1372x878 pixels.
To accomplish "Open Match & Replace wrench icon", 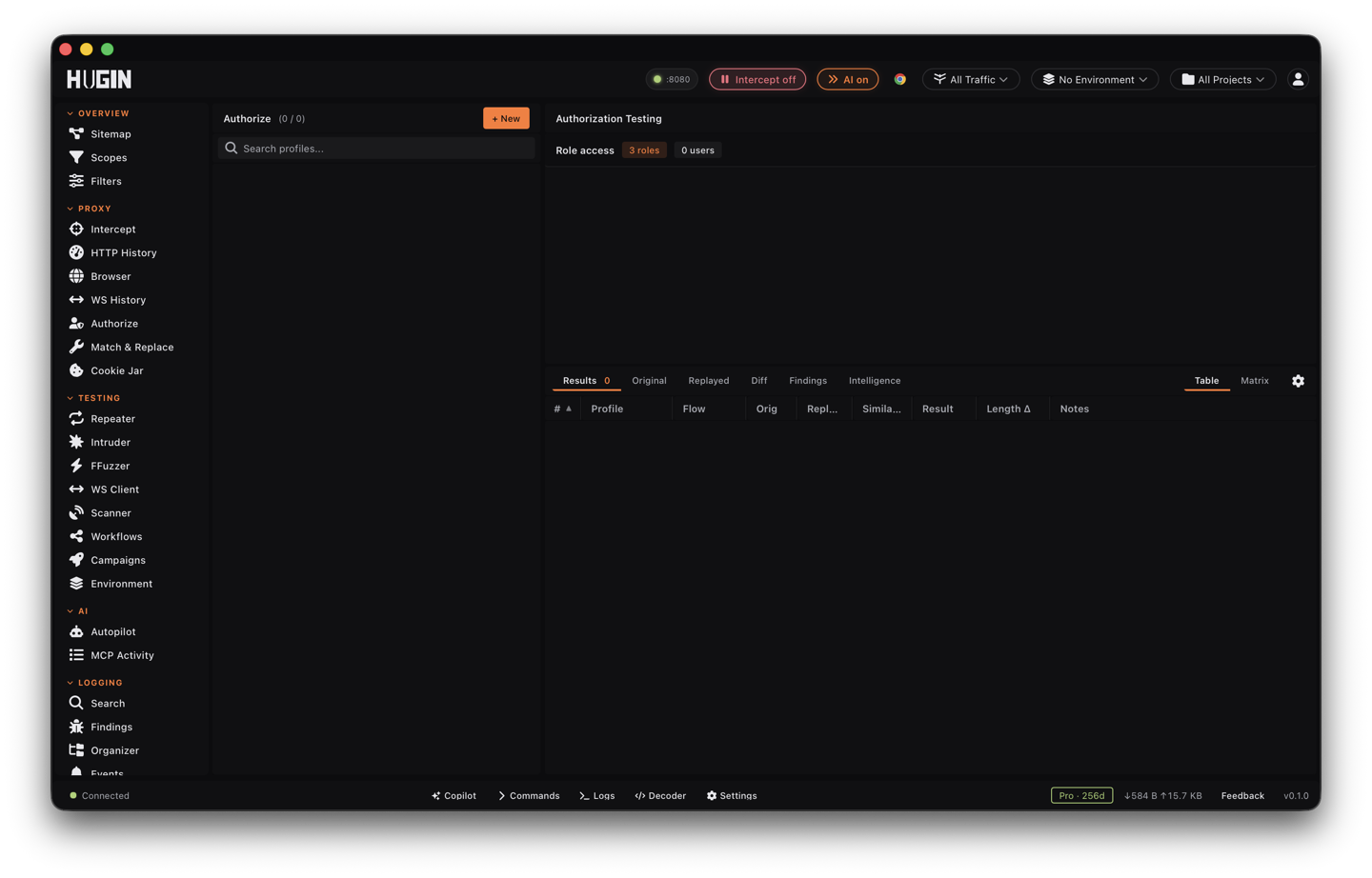I will (76, 347).
